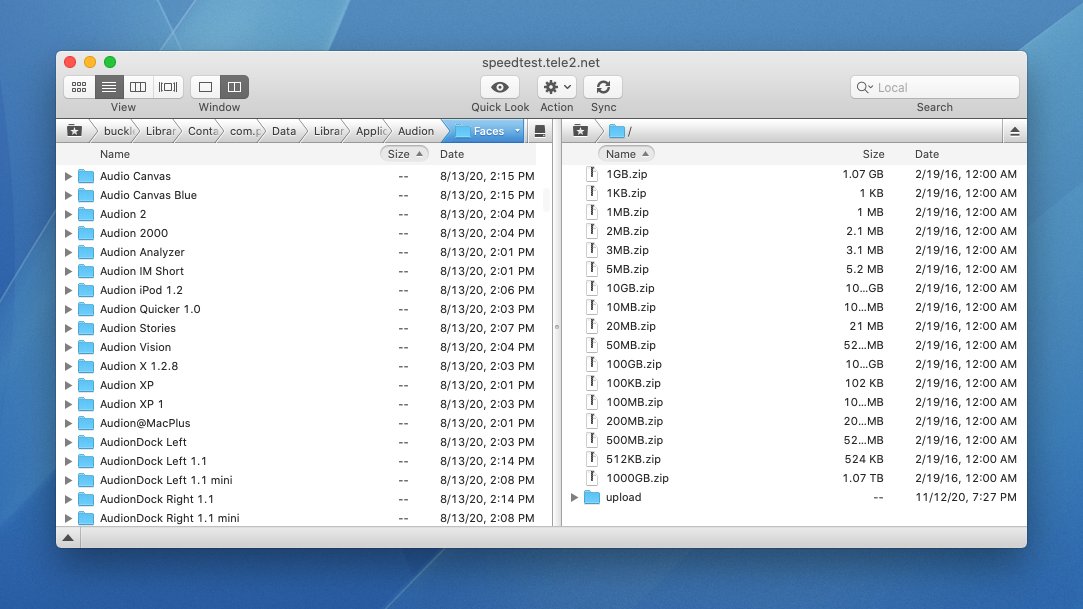Open the Faces path dropdown
This screenshot has width=1083, height=609.
coord(517,131)
